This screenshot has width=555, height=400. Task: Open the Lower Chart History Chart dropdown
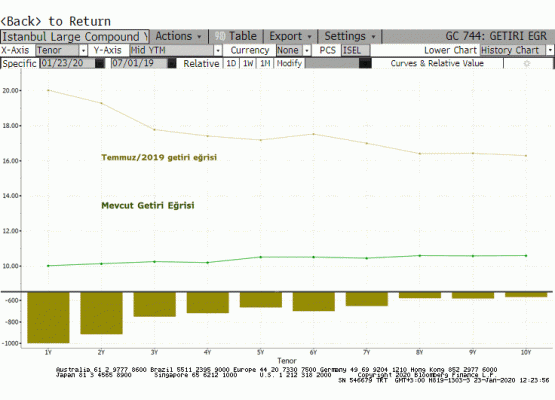click(x=550, y=50)
